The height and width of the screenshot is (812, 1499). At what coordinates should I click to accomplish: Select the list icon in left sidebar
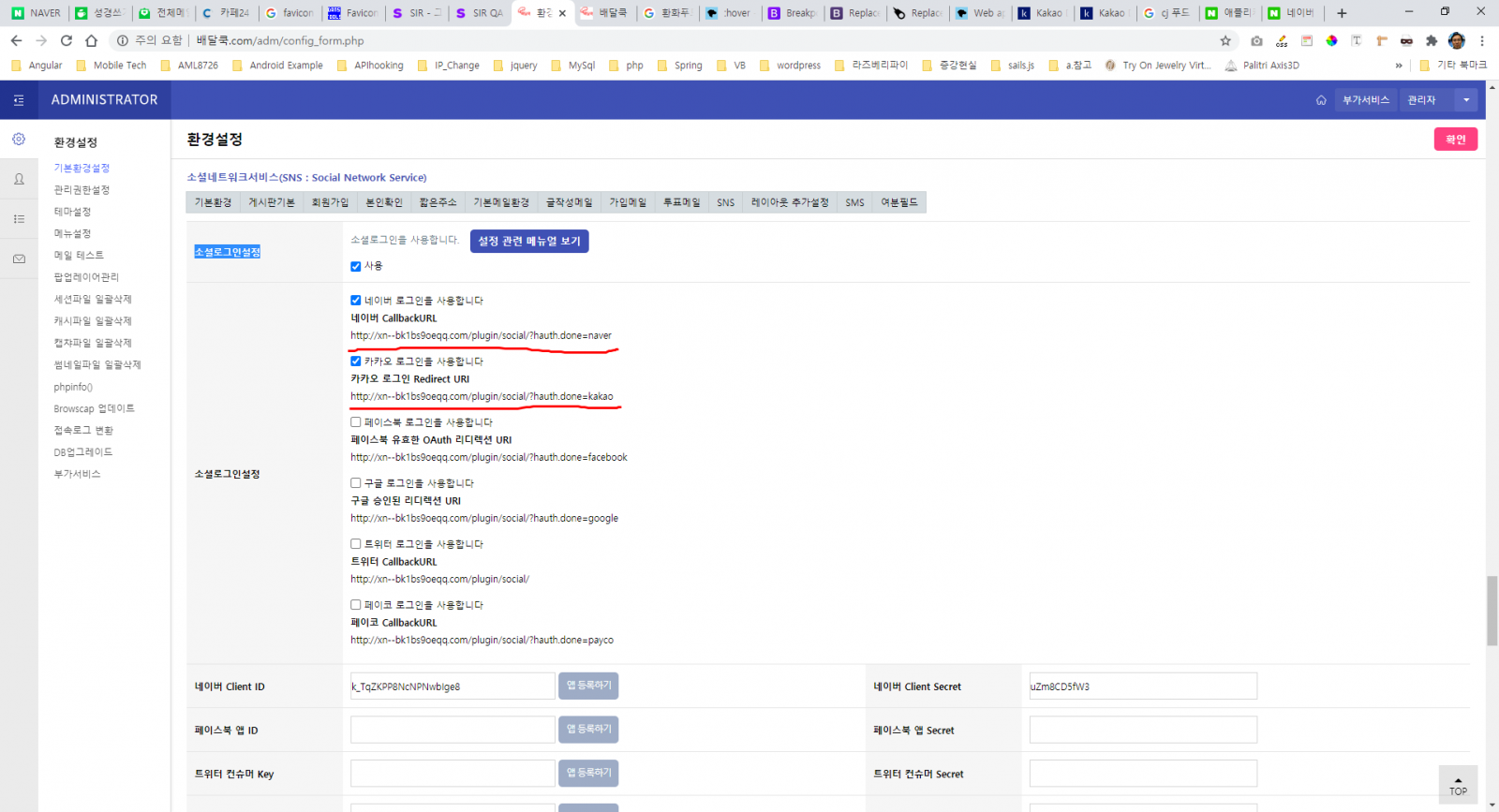19,219
